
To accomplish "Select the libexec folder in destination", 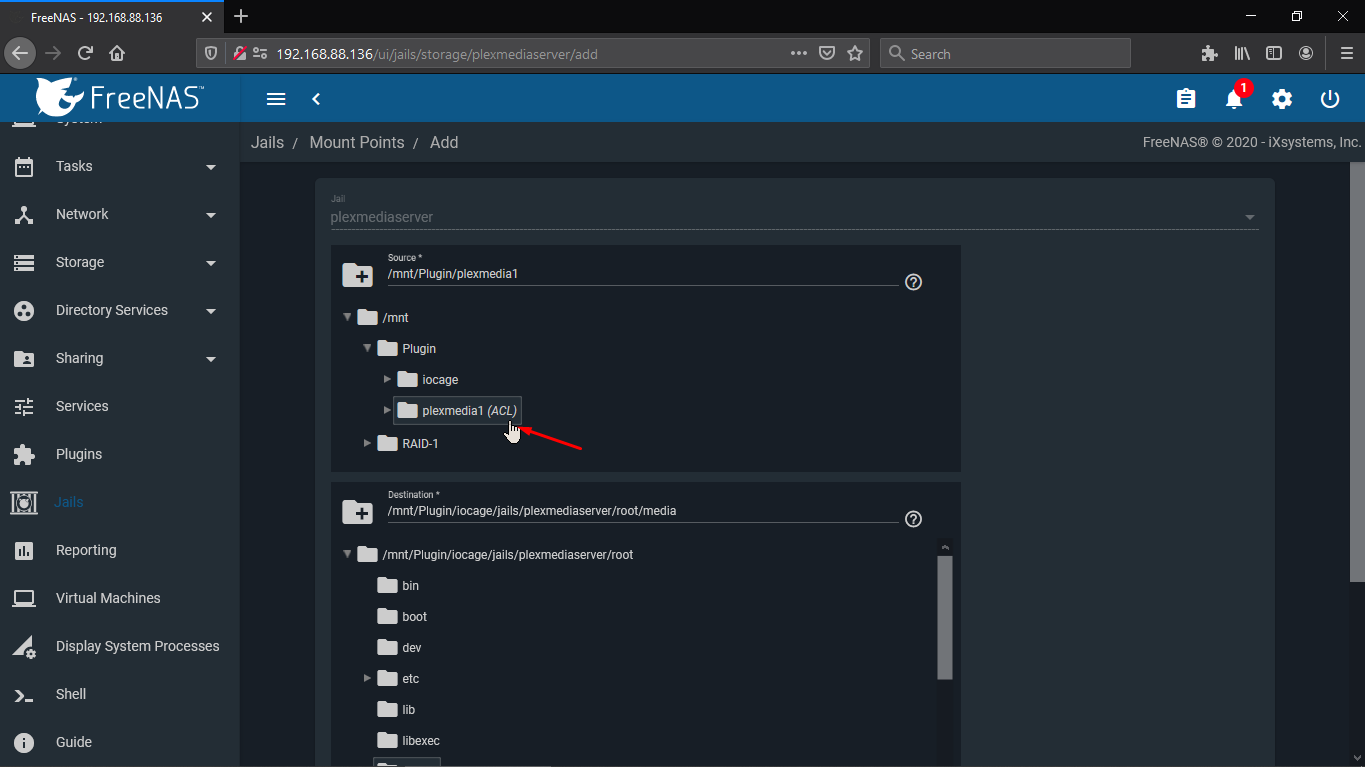I will 408,740.
